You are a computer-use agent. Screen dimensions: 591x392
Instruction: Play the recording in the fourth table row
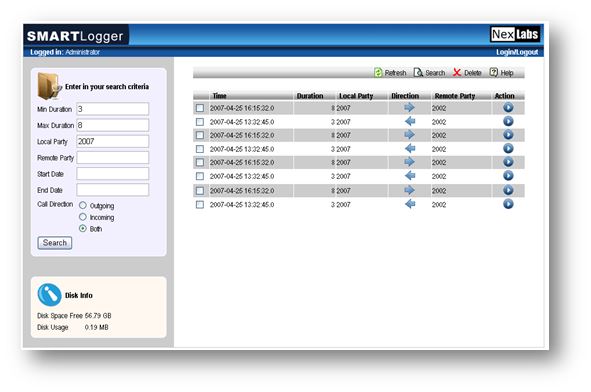(508, 149)
